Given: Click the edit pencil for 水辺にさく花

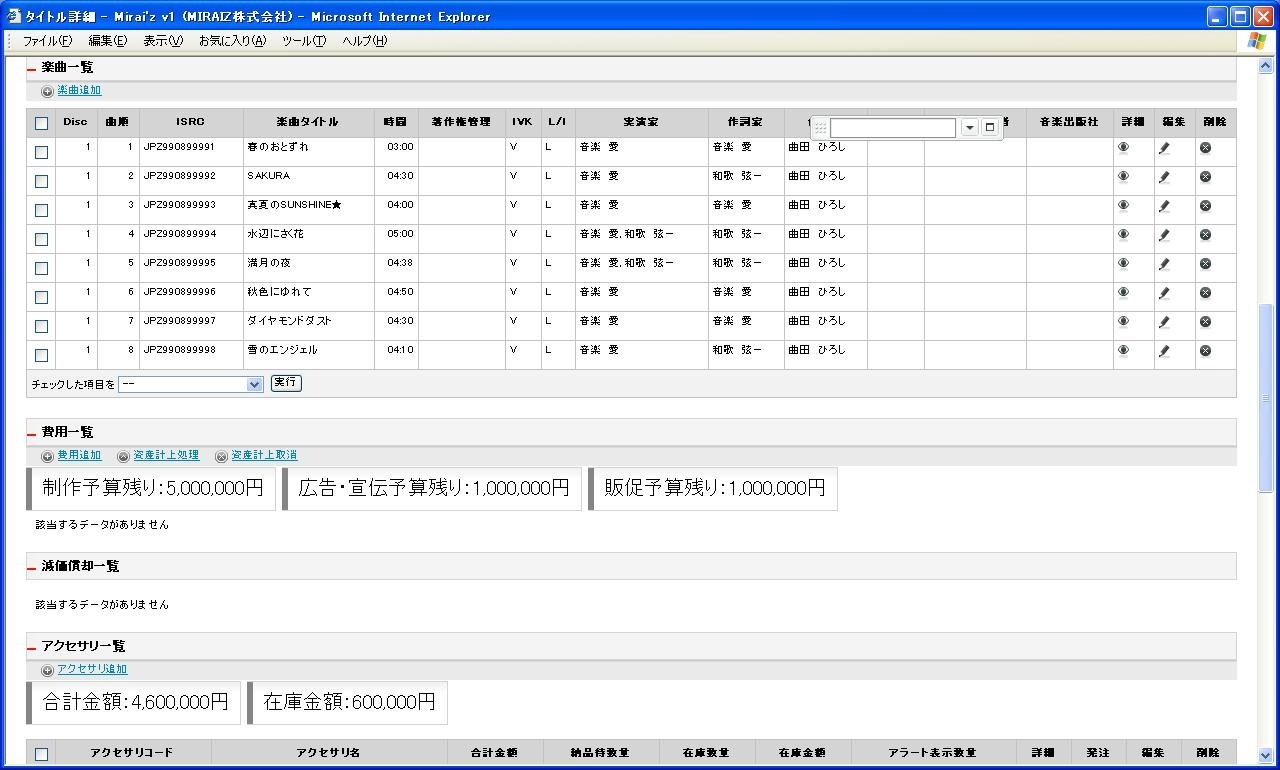Looking at the screenshot, I should 1164,235.
